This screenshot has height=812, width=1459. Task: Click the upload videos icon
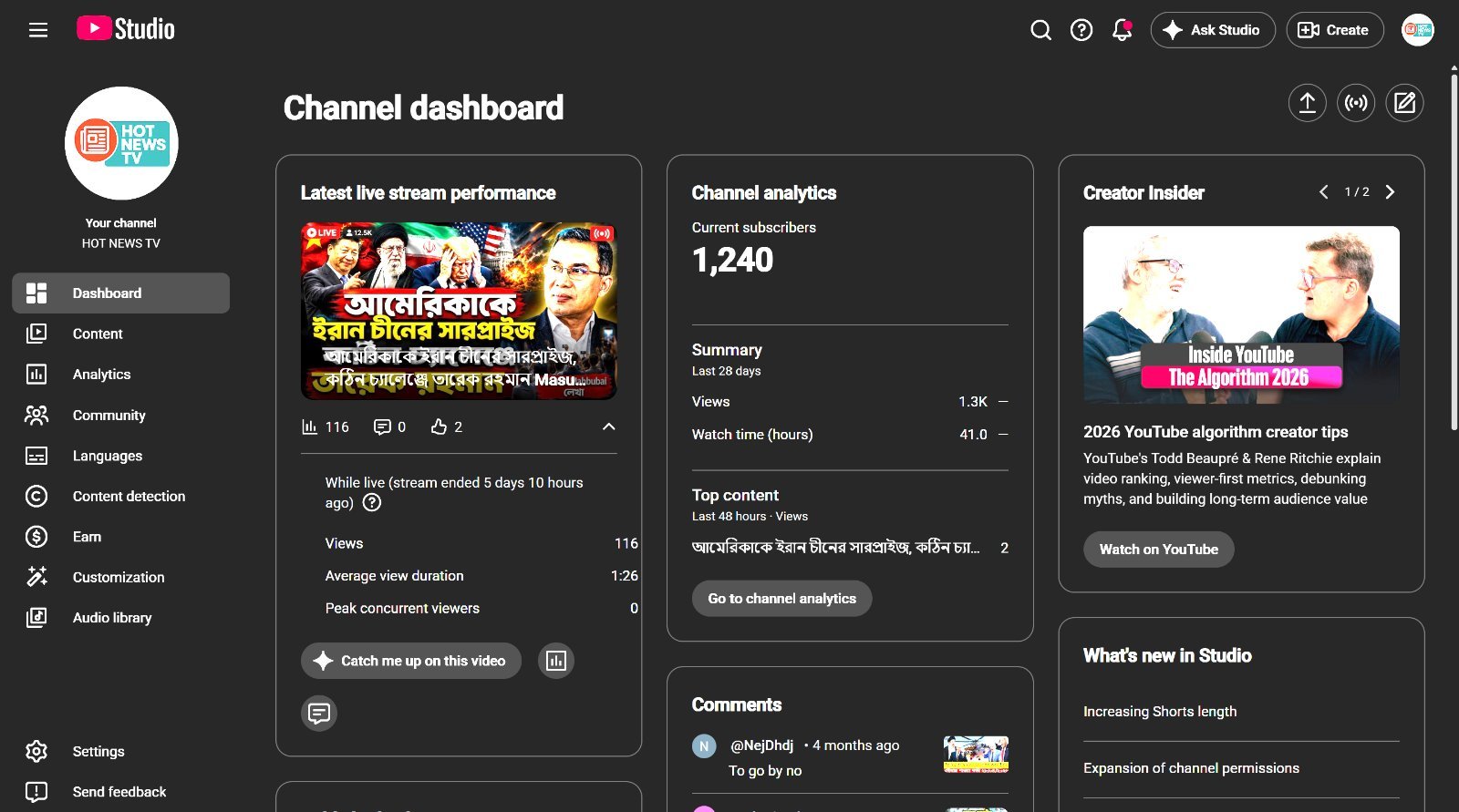pos(1307,103)
